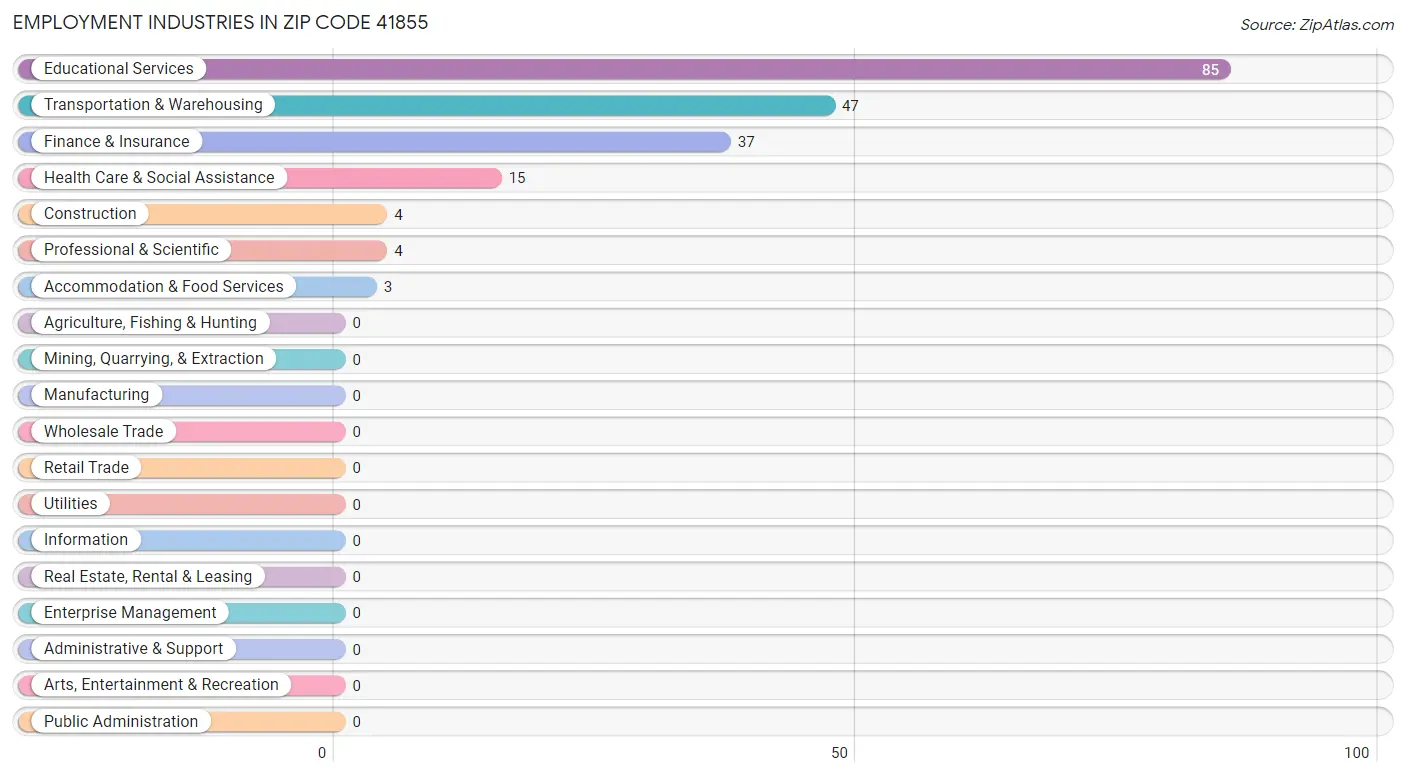1406x776 pixels.
Task: Click the Utilities label
Action: 70,503
